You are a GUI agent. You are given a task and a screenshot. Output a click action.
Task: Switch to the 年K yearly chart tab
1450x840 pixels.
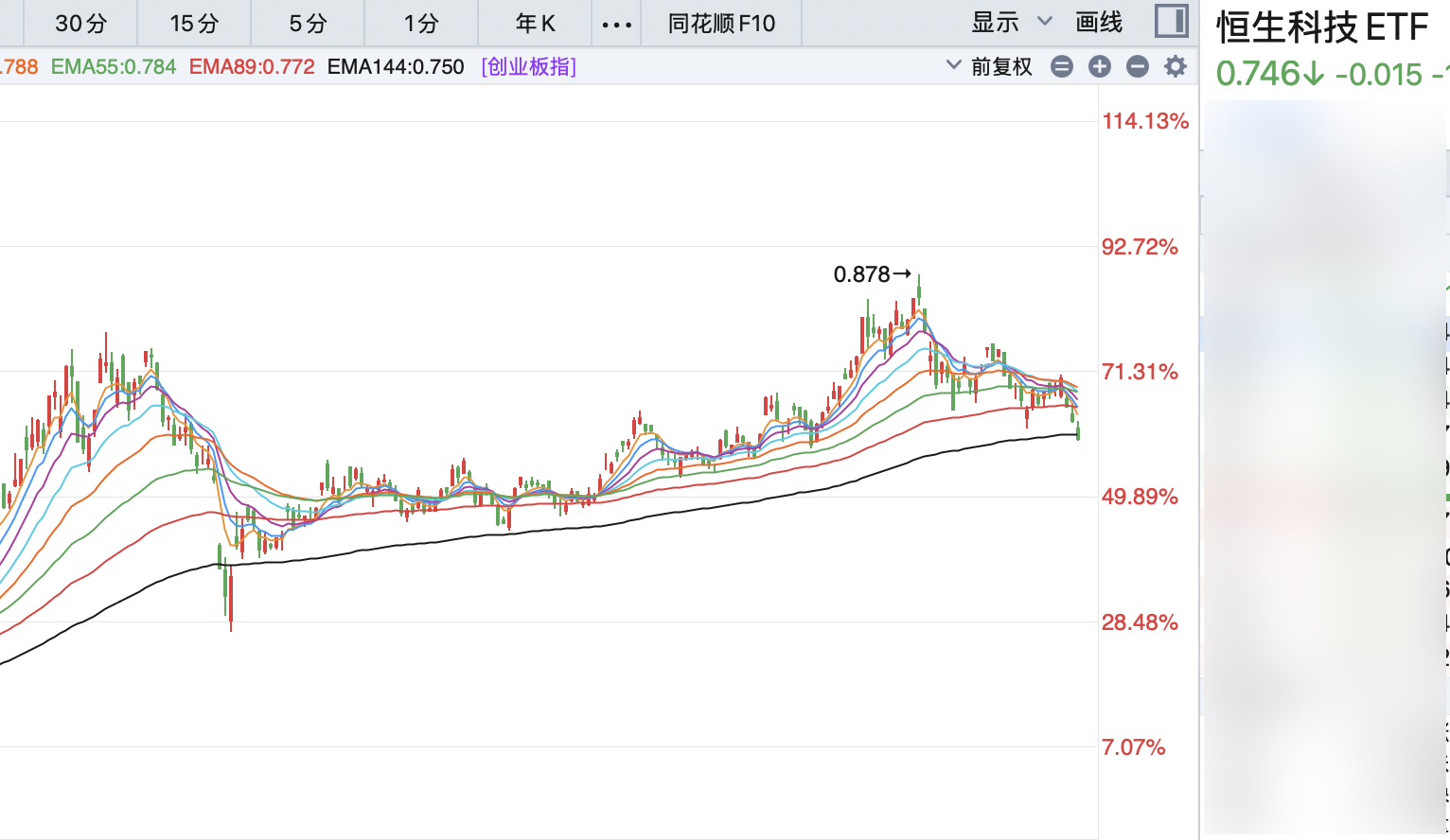[x=535, y=24]
